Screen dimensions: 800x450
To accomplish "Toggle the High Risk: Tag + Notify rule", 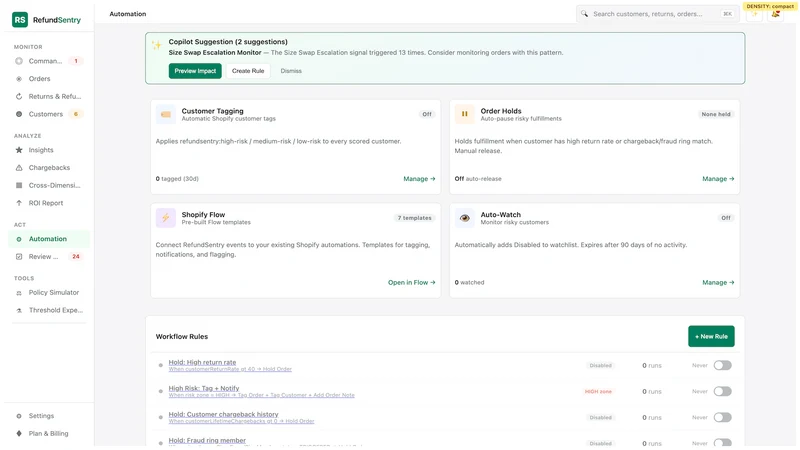I will point(722,391).
